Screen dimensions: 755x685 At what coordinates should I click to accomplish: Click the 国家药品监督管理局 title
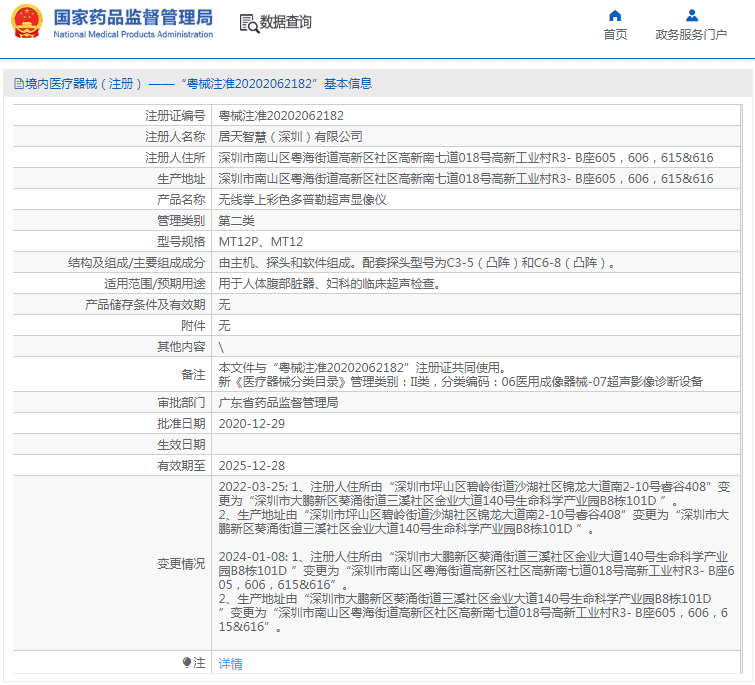pyautogui.click(x=133, y=17)
